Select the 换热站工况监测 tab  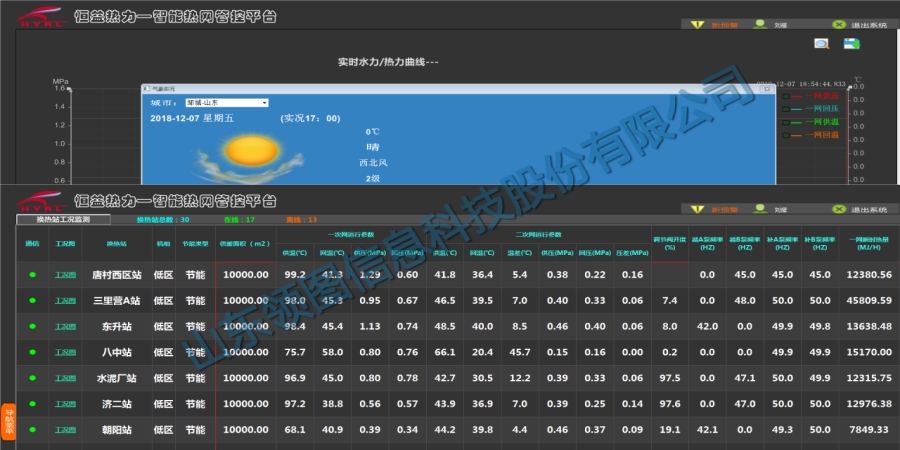point(64,218)
